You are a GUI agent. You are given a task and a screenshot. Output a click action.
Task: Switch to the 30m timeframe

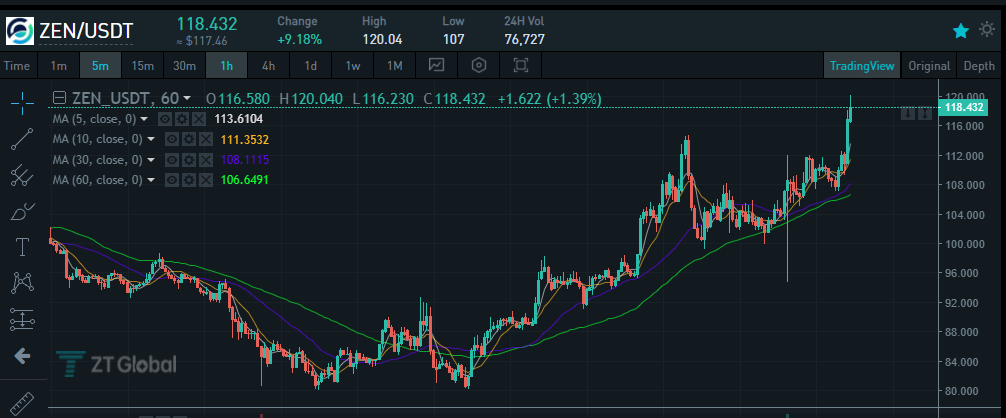click(185, 65)
